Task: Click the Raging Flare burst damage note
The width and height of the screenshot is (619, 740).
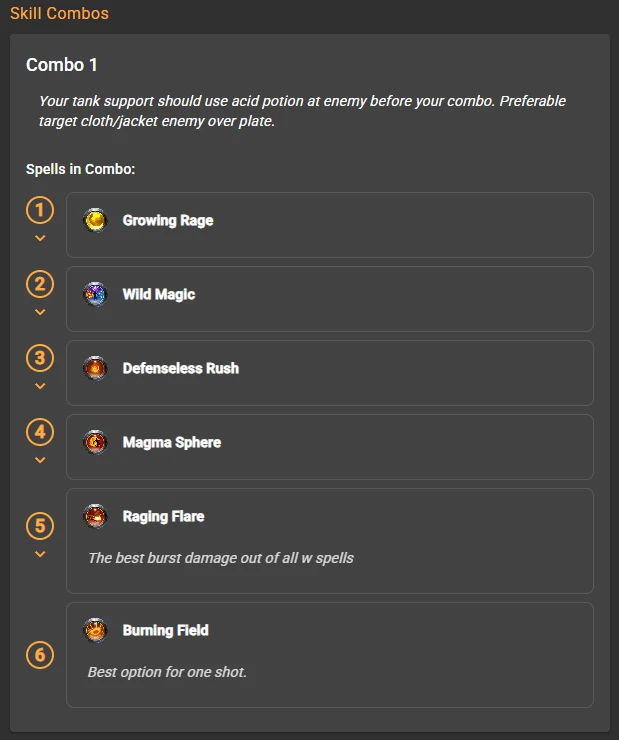Action: click(221, 558)
